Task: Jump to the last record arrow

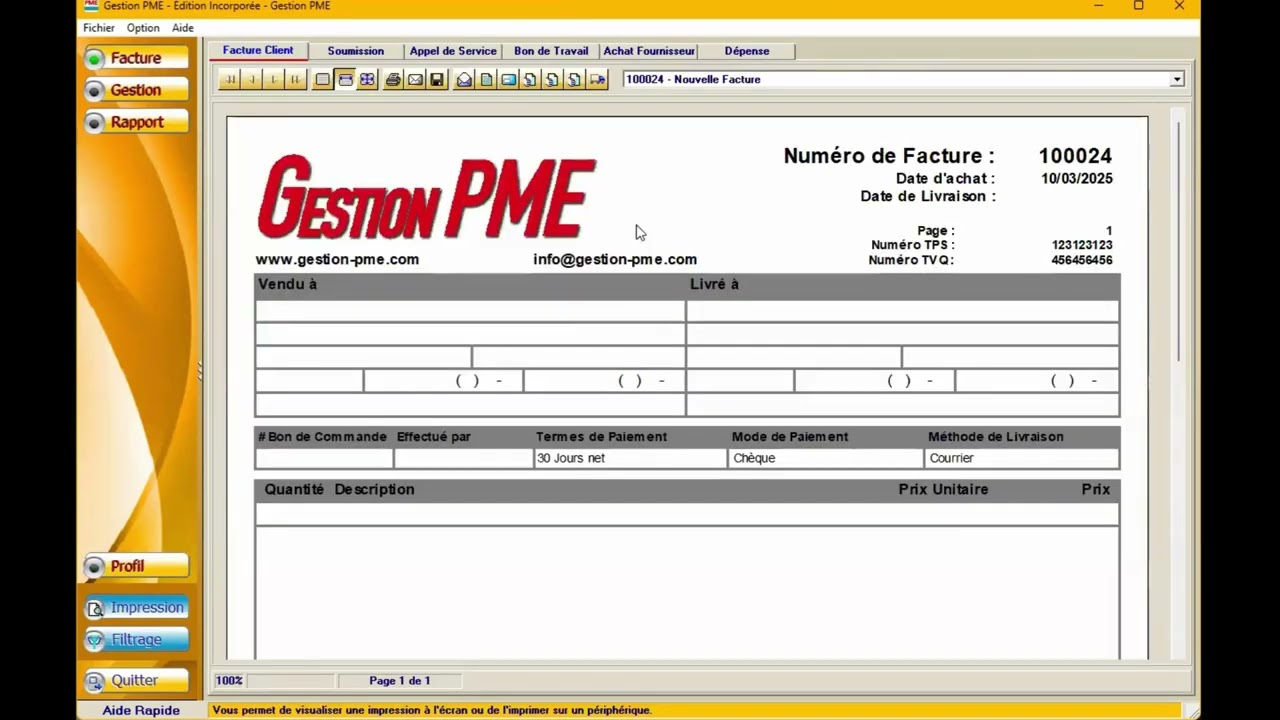Action: pos(294,80)
